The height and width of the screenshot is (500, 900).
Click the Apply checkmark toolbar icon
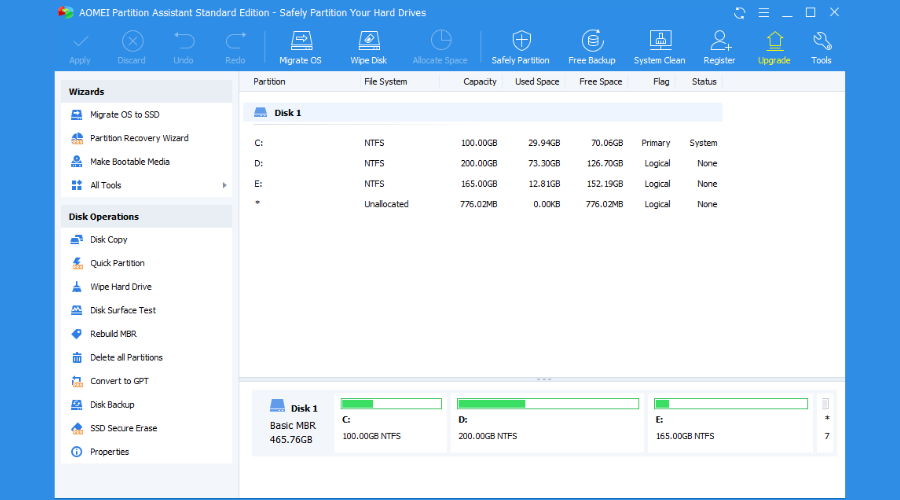pos(80,42)
